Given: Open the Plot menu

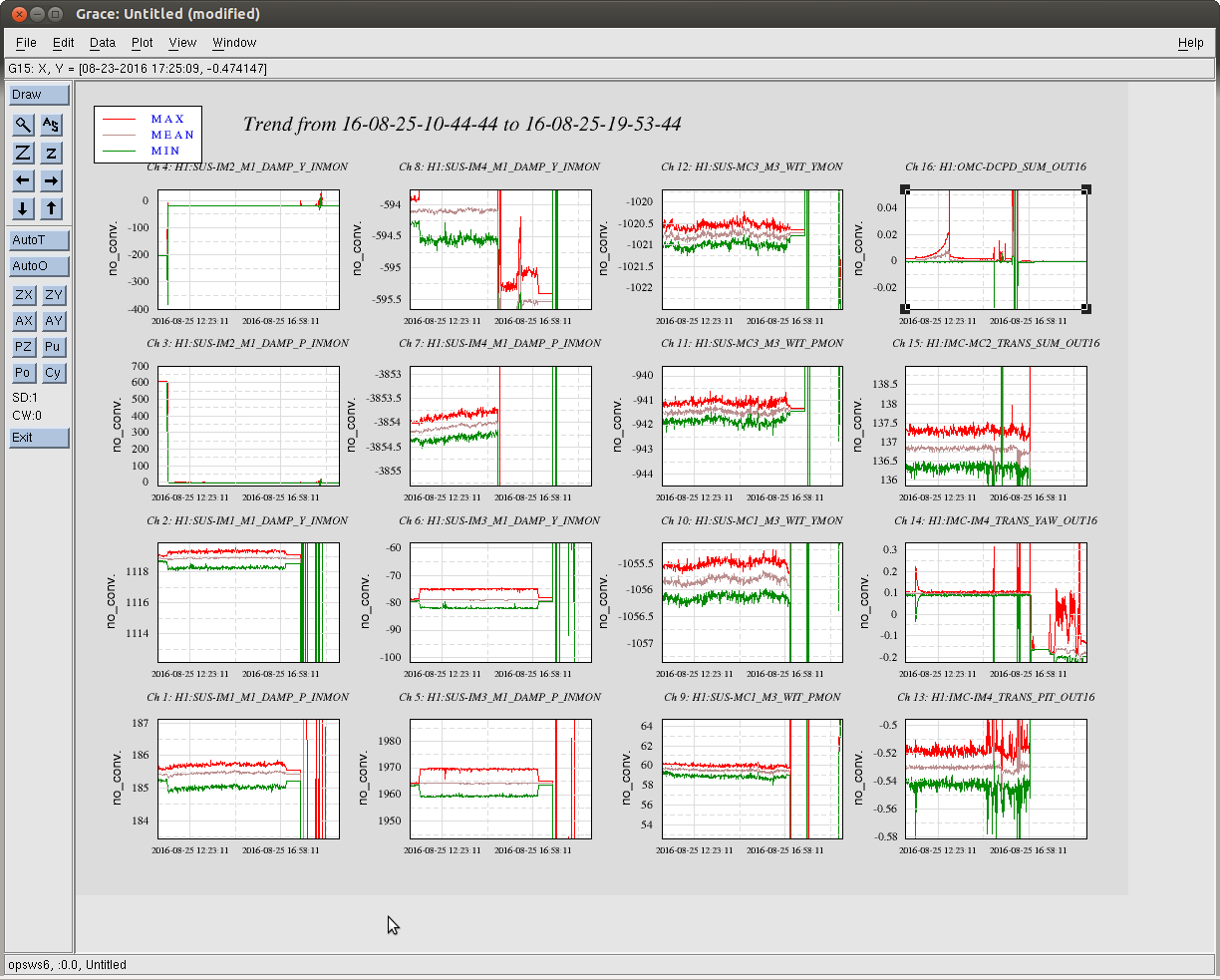Looking at the screenshot, I should pos(143,43).
